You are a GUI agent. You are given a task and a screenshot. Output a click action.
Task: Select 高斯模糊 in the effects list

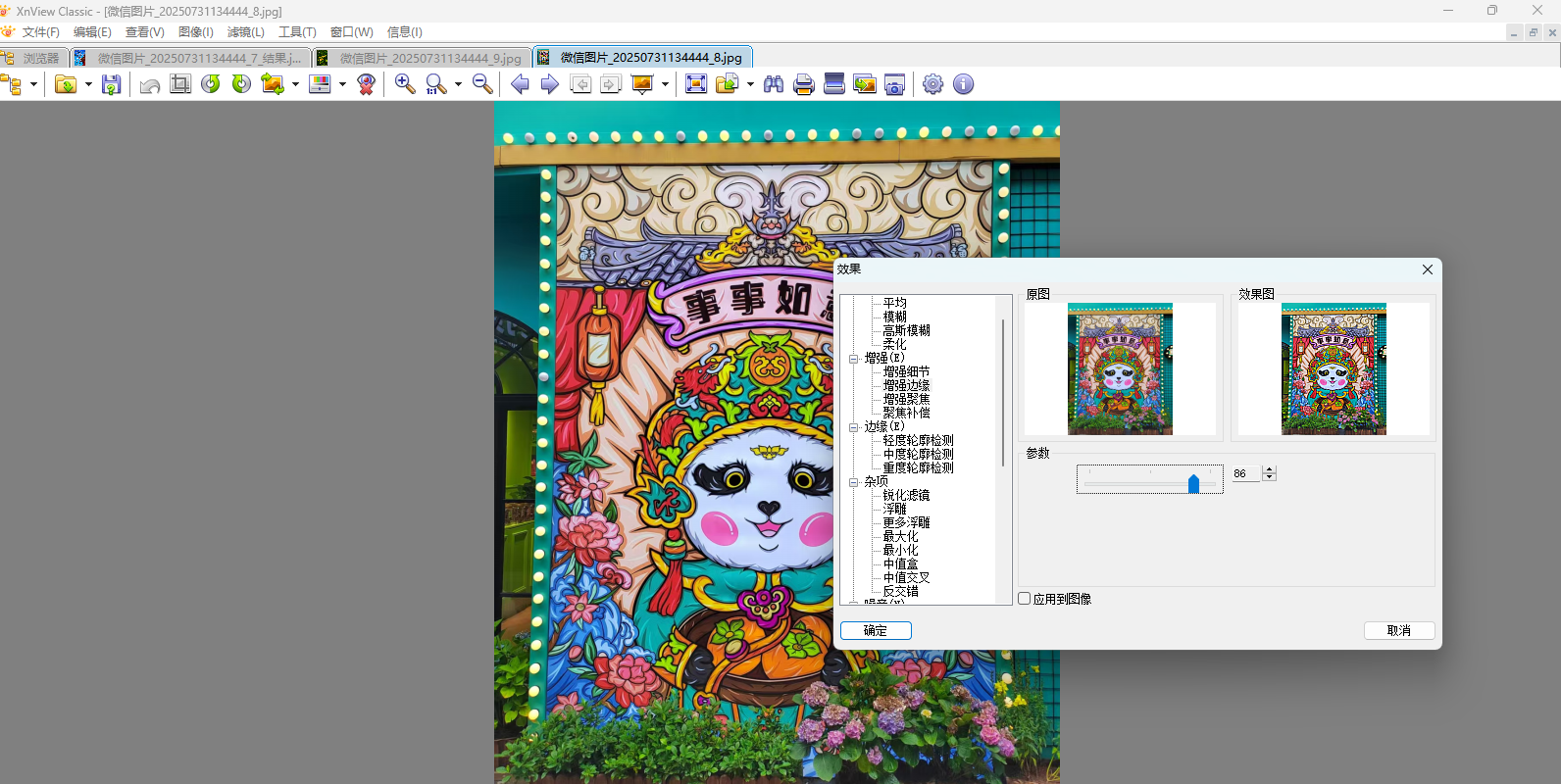[906, 331]
